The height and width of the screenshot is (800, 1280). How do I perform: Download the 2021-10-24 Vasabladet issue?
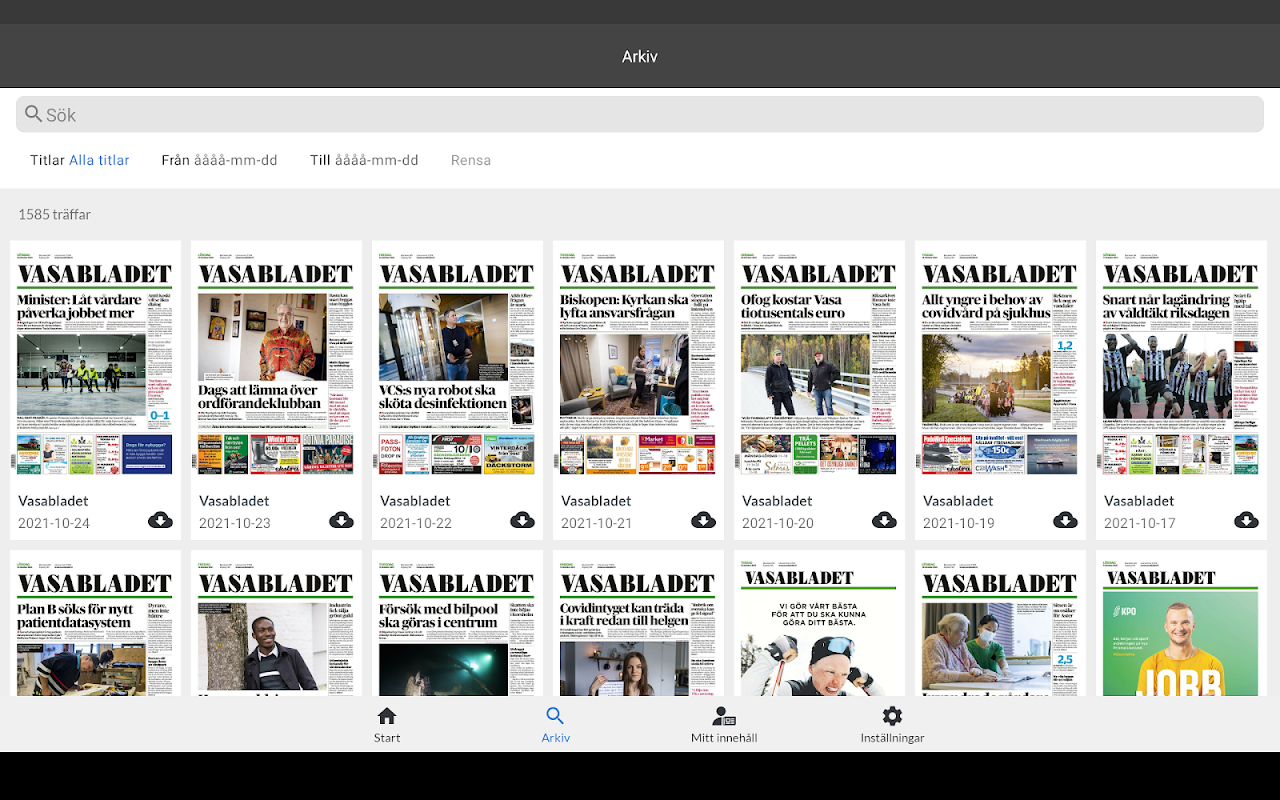pyautogui.click(x=160, y=520)
